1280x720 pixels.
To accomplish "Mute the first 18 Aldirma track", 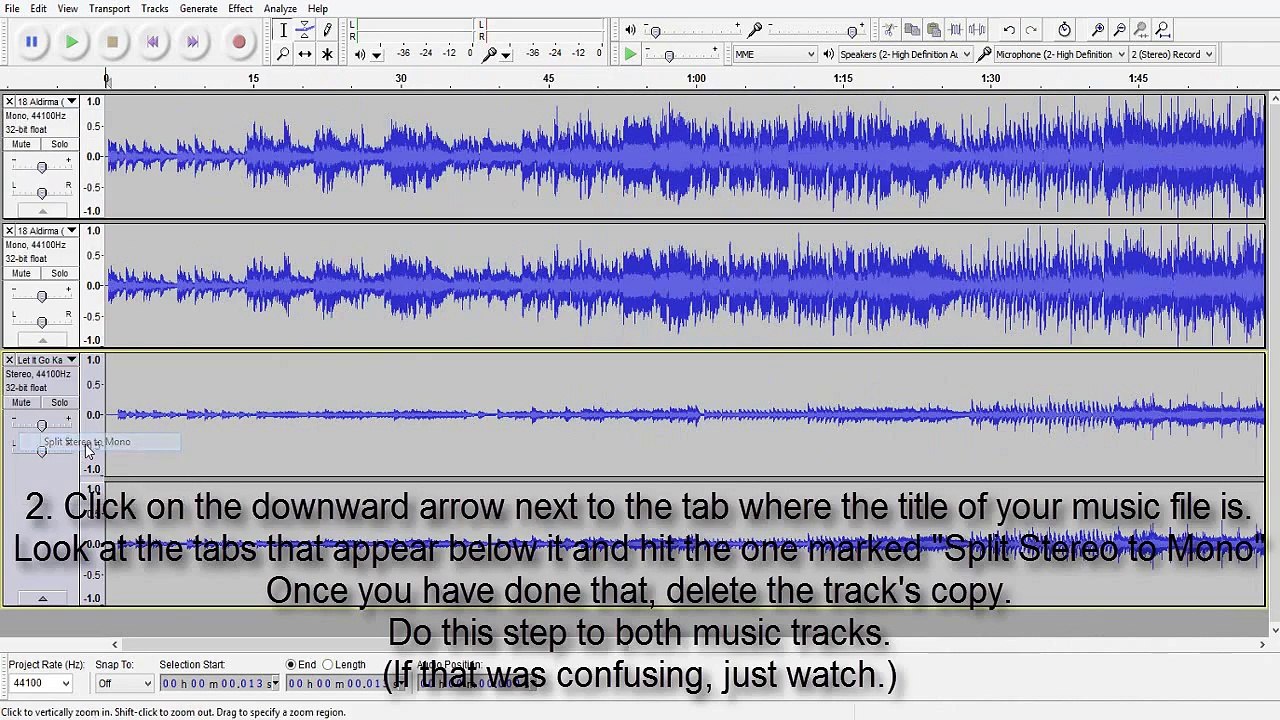I will [x=21, y=144].
